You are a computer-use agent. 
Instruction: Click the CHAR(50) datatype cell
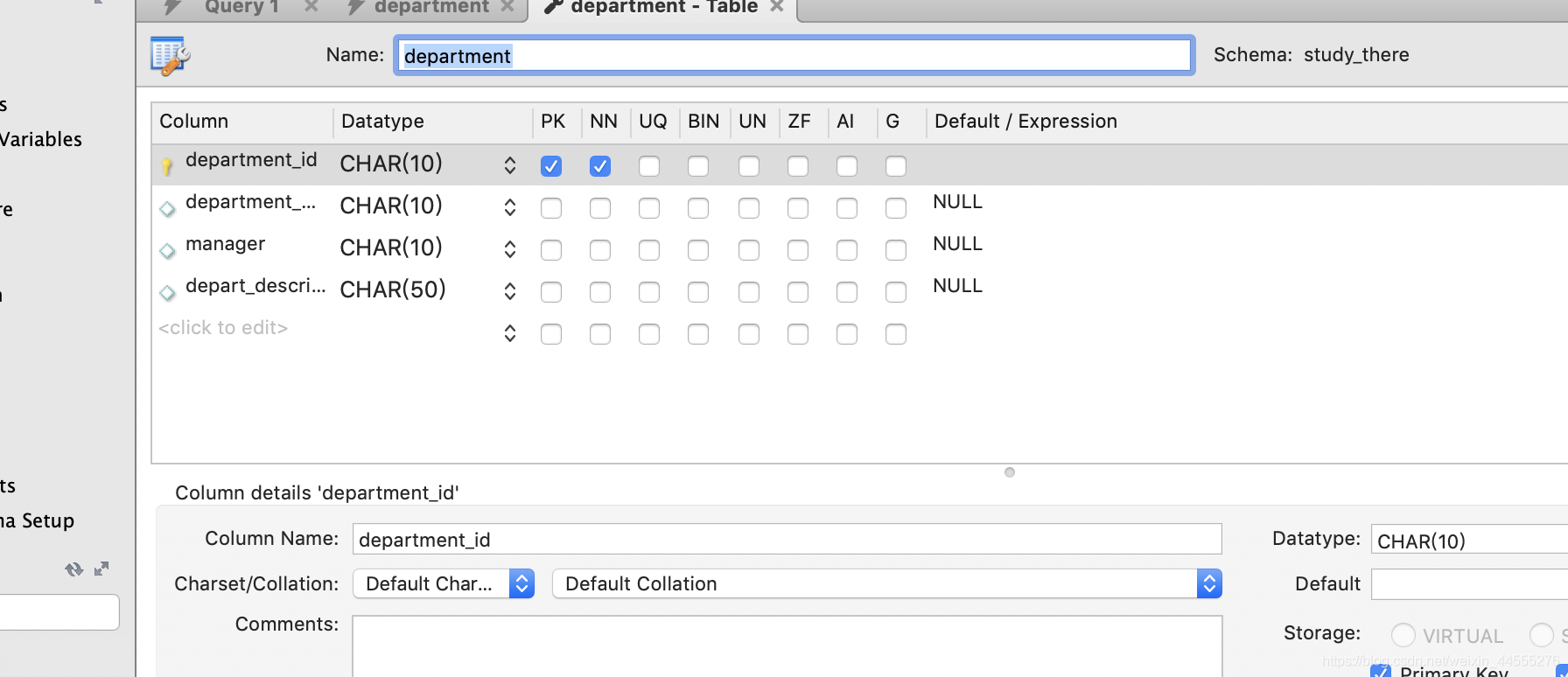[x=393, y=290]
